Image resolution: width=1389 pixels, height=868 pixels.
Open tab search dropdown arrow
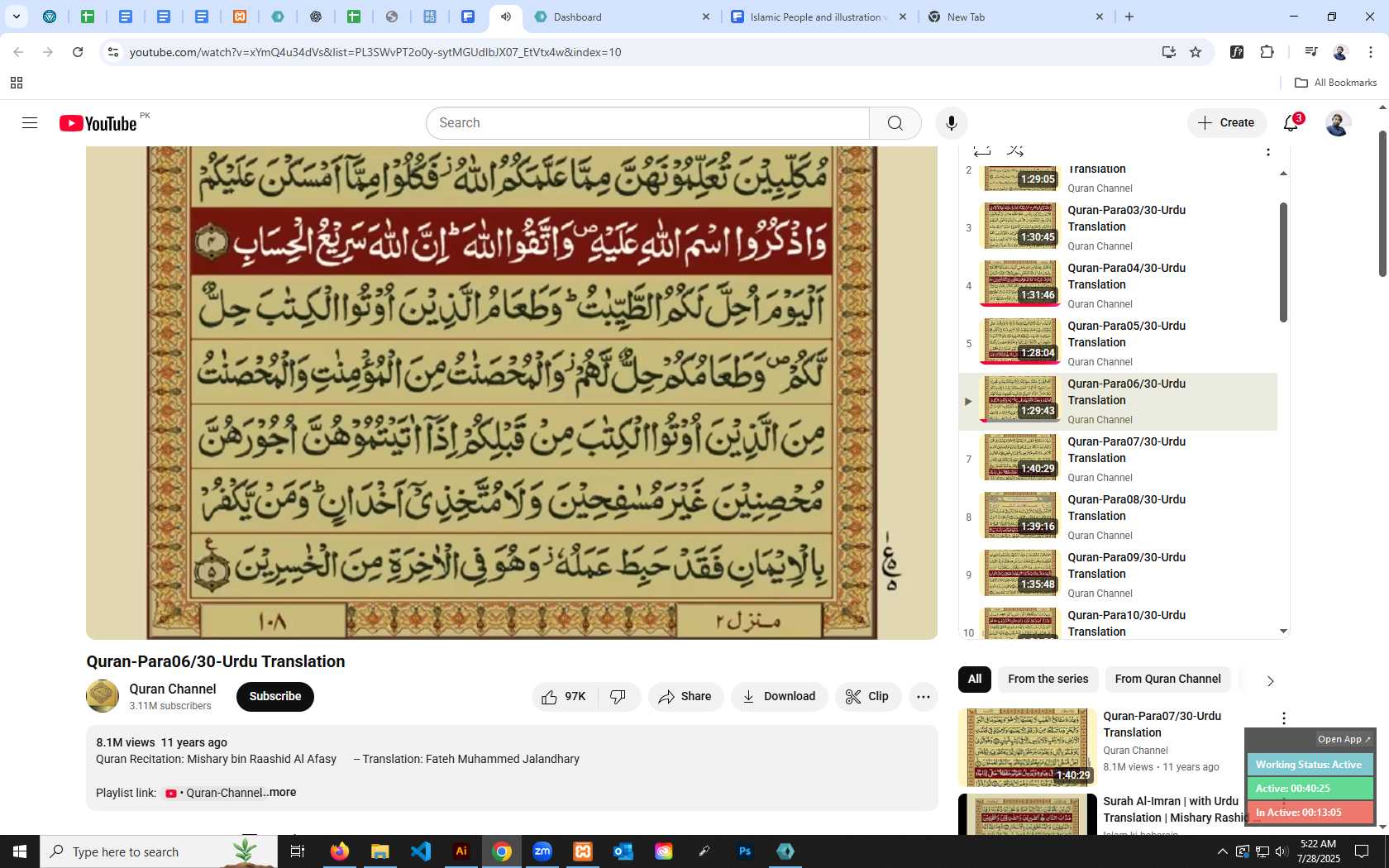point(16,17)
